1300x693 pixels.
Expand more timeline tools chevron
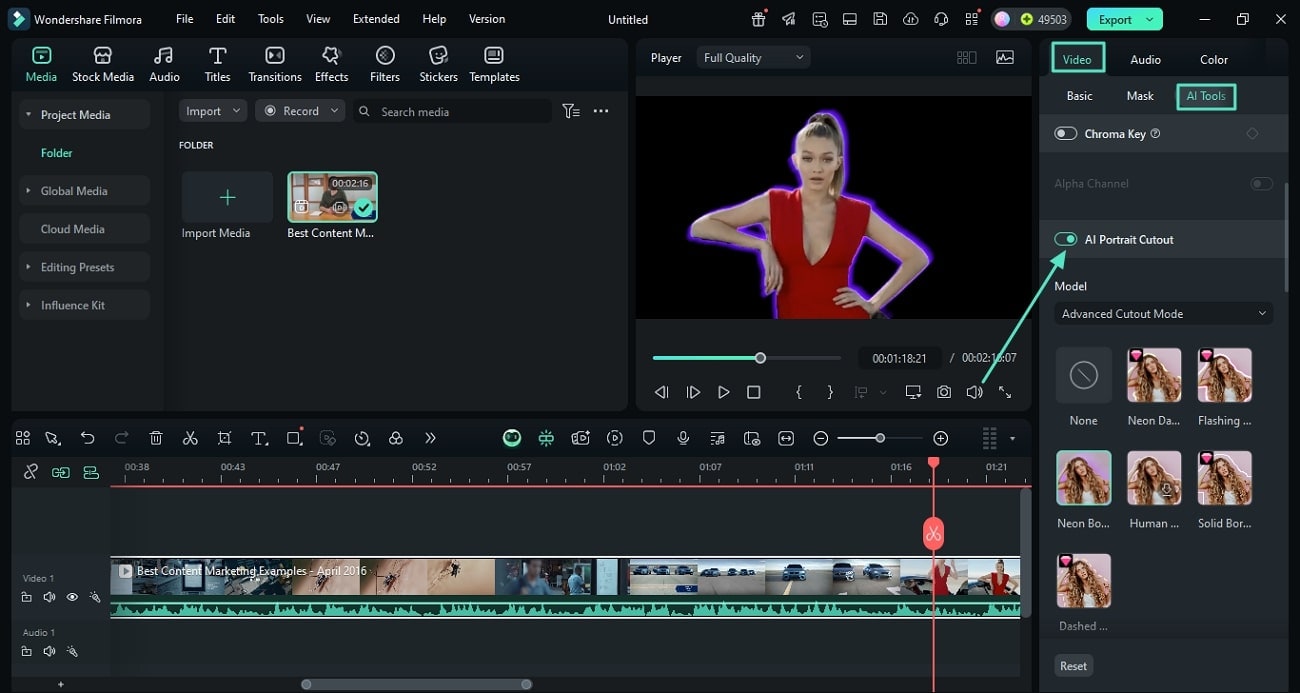430,438
